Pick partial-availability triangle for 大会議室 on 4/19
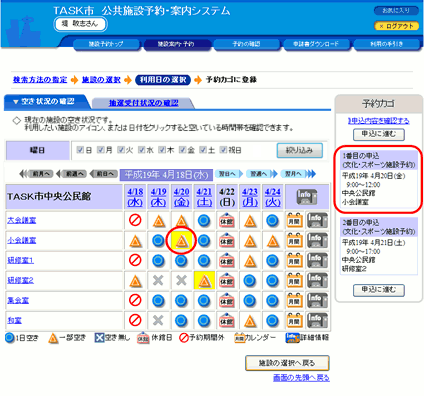This screenshot has width=424, height=396. (159, 221)
